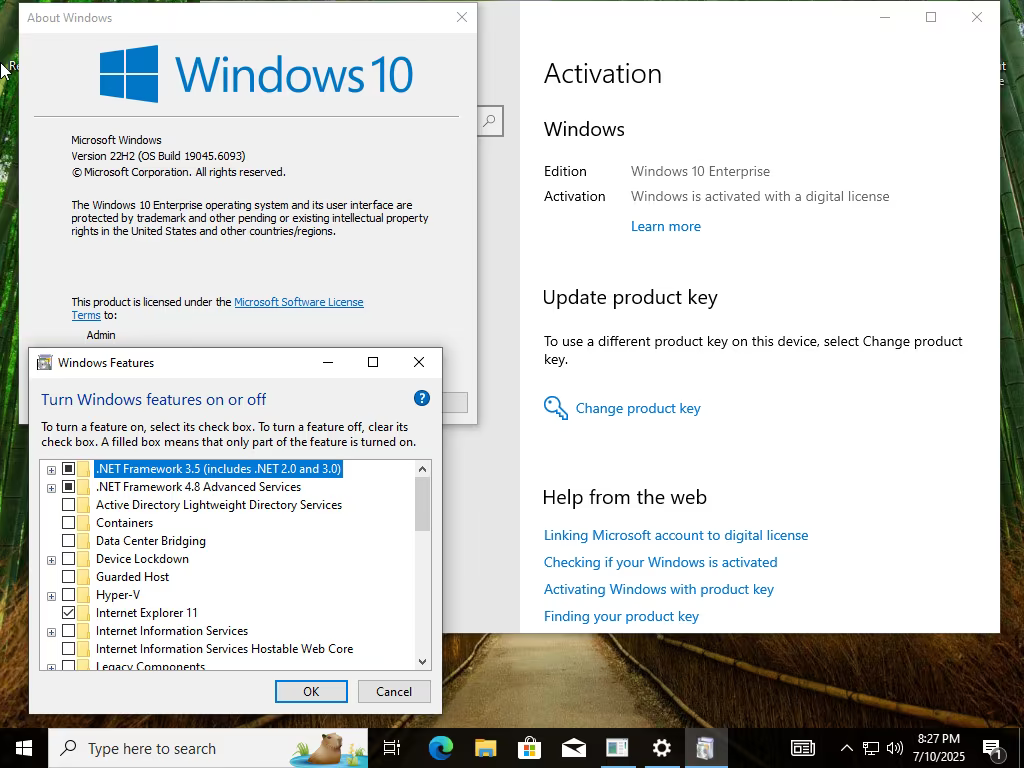The image size is (1024, 768).
Task: Click the Change product key link
Action: click(637, 408)
